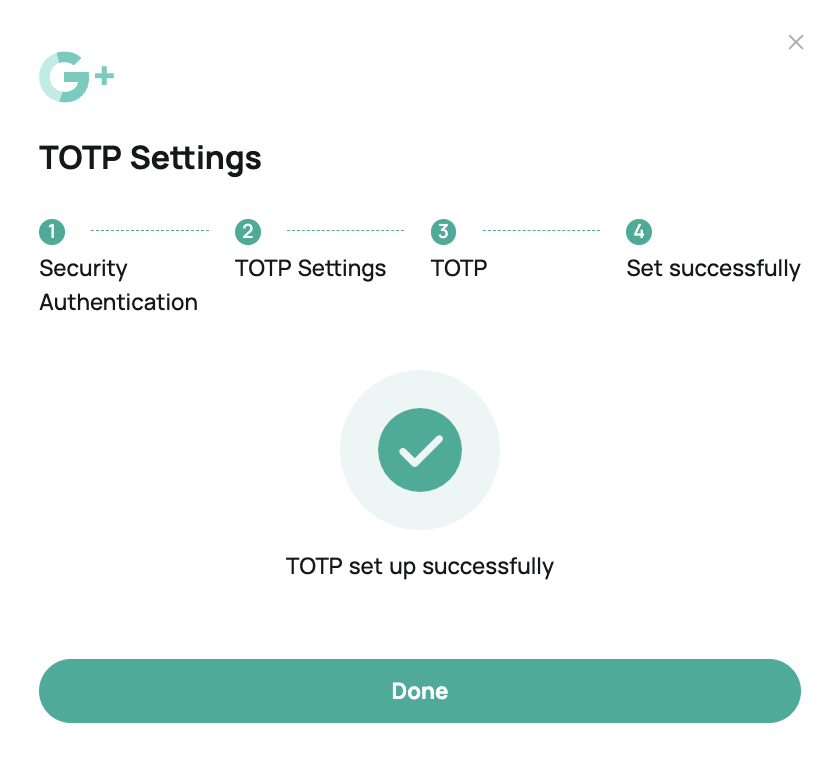Select the step 1 circle indicator
The width and height of the screenshot is (838, 760).
click(52, 232)
